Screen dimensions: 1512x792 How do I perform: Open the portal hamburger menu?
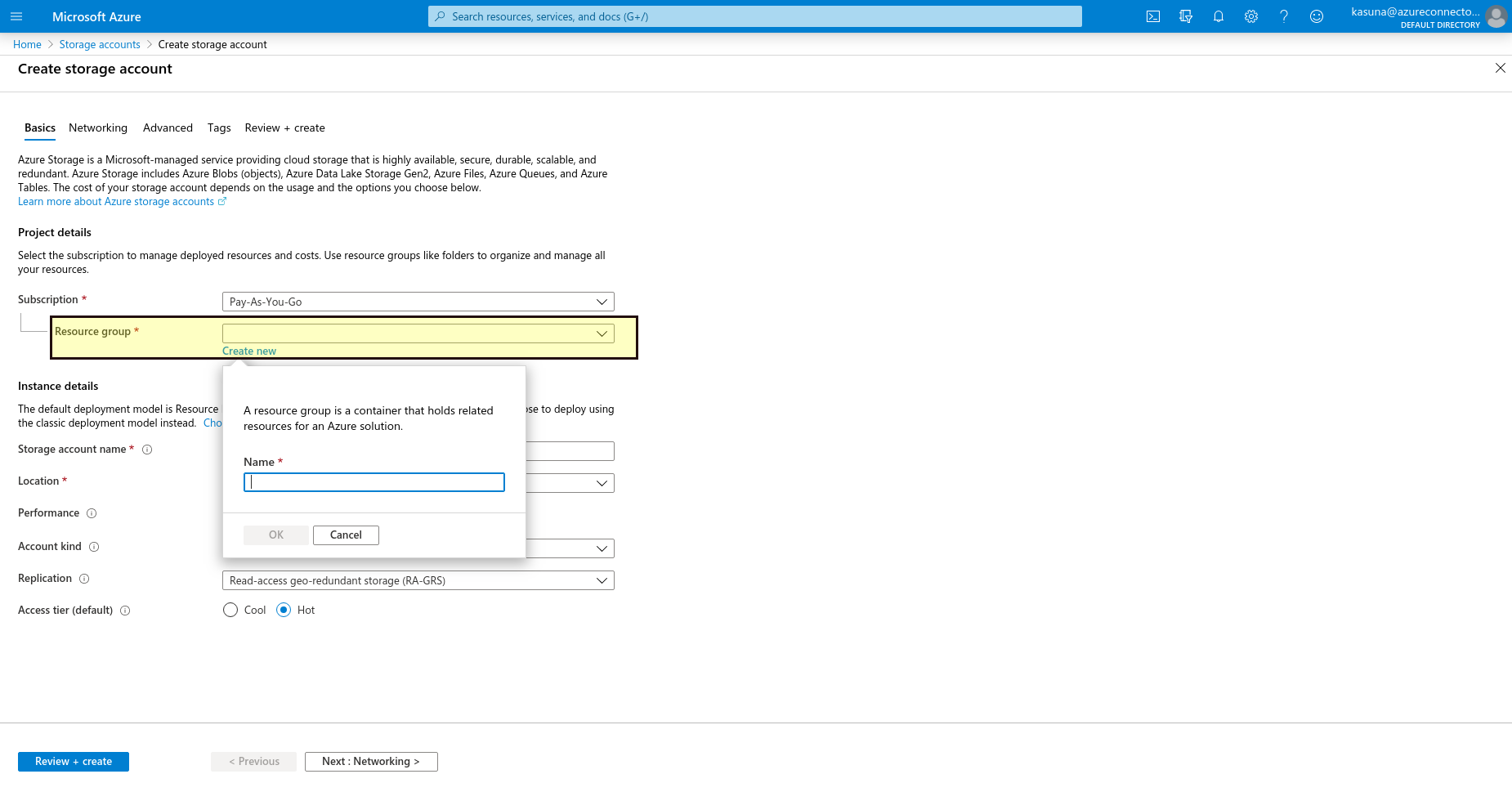[16, 16]
